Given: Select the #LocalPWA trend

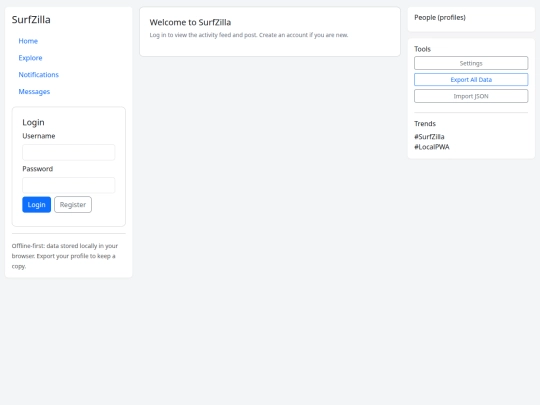Looking at the screenshot, I should point(432,147).
